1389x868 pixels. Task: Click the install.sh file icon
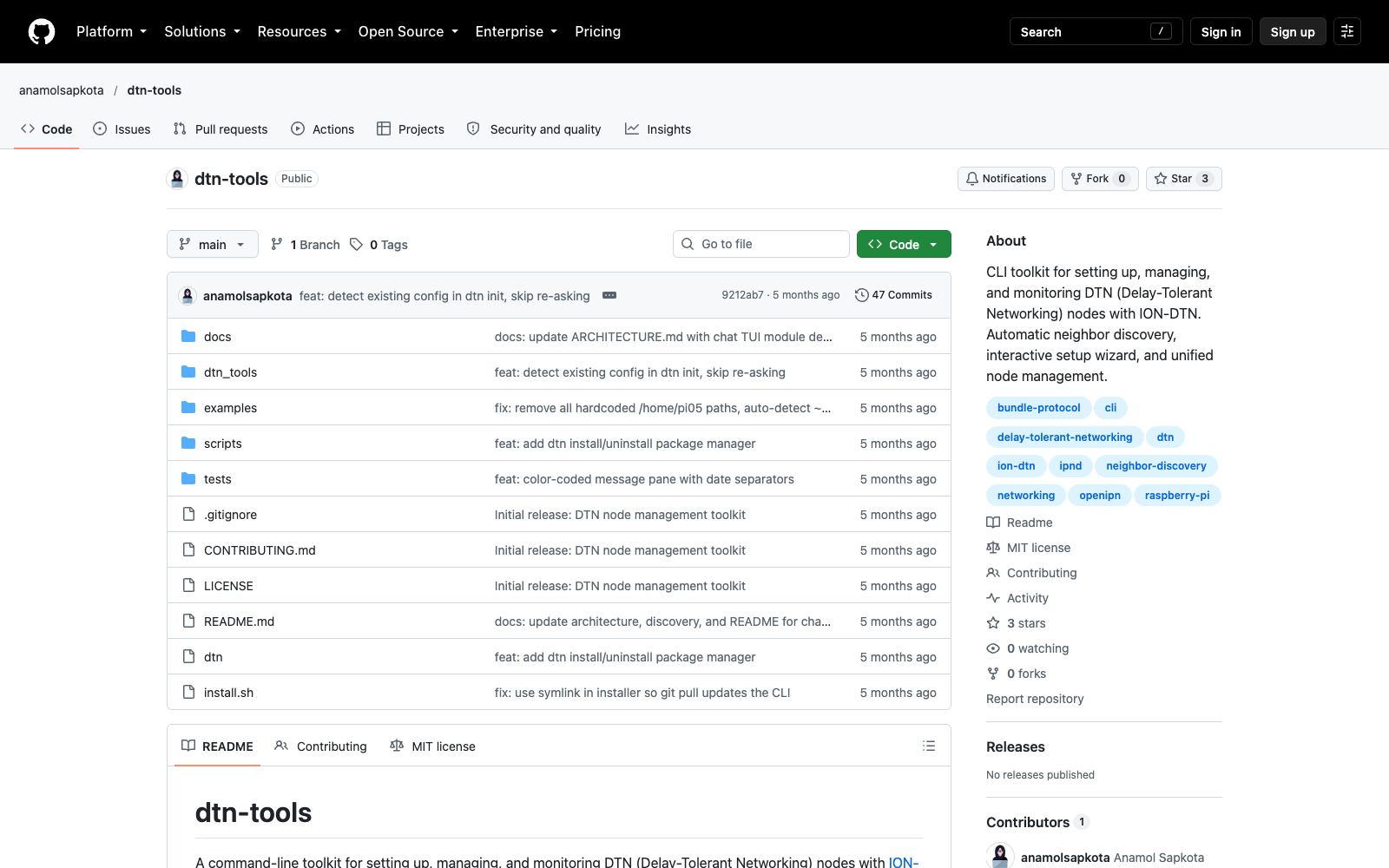pos(188,692)
